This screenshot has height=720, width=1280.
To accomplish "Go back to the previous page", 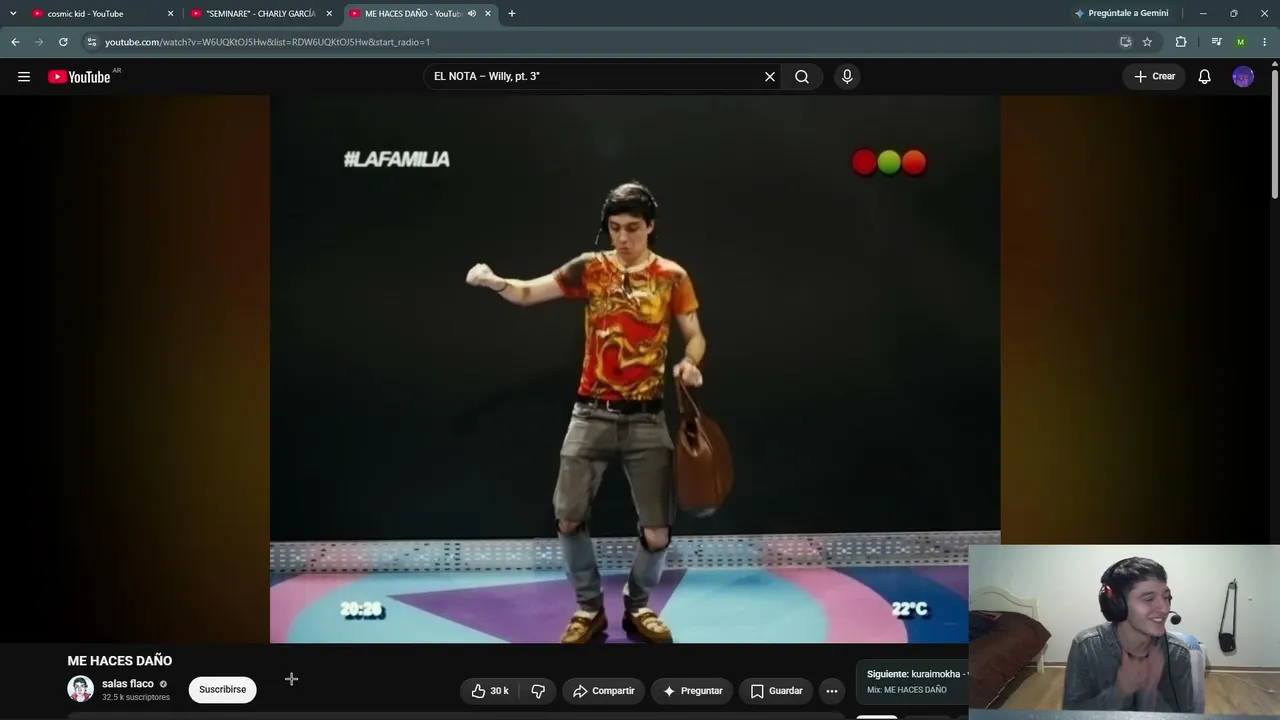I will (15, 42).
